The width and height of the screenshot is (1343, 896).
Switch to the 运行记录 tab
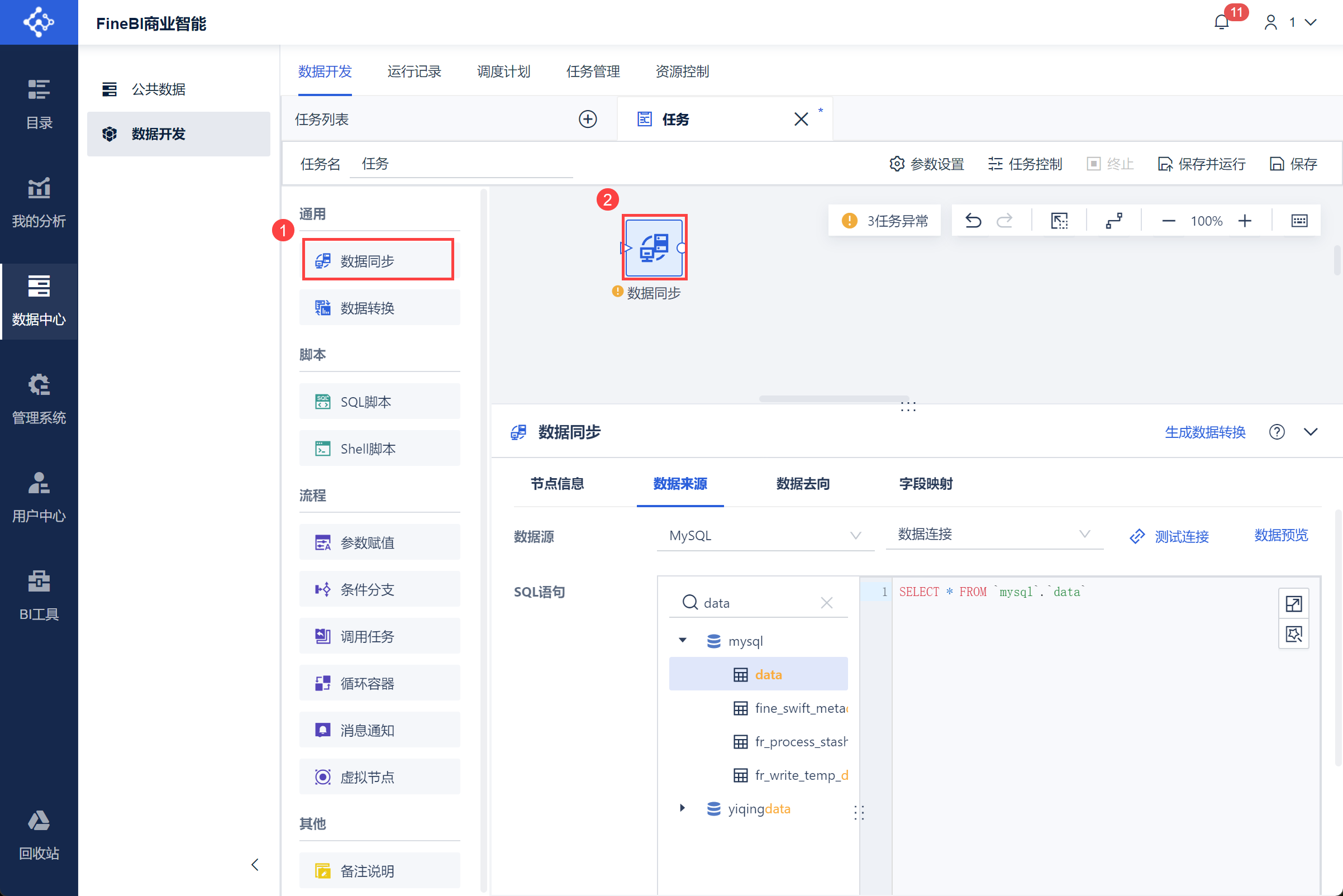click(414, 72)
